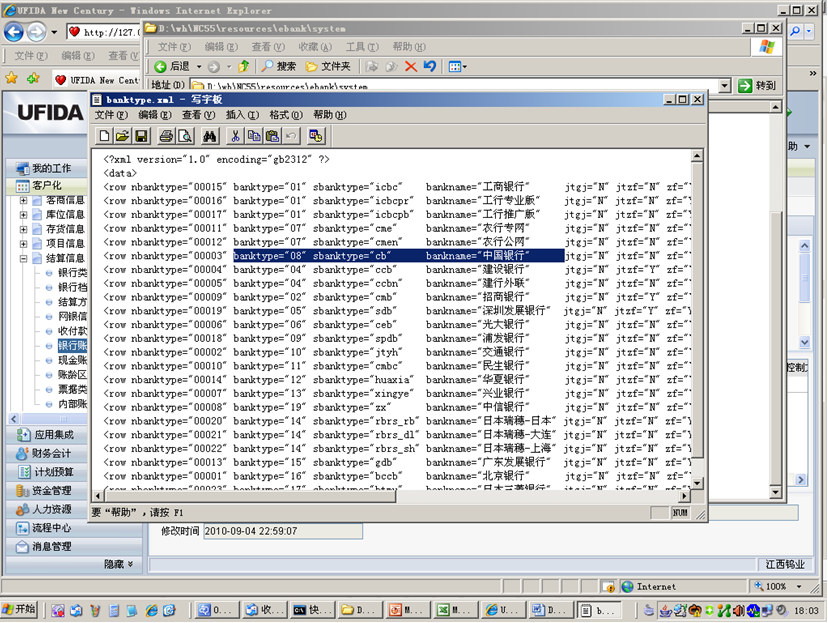
Task: Click the 消息管理 envelope icon in sidebar
Action: tap(22, 547)
